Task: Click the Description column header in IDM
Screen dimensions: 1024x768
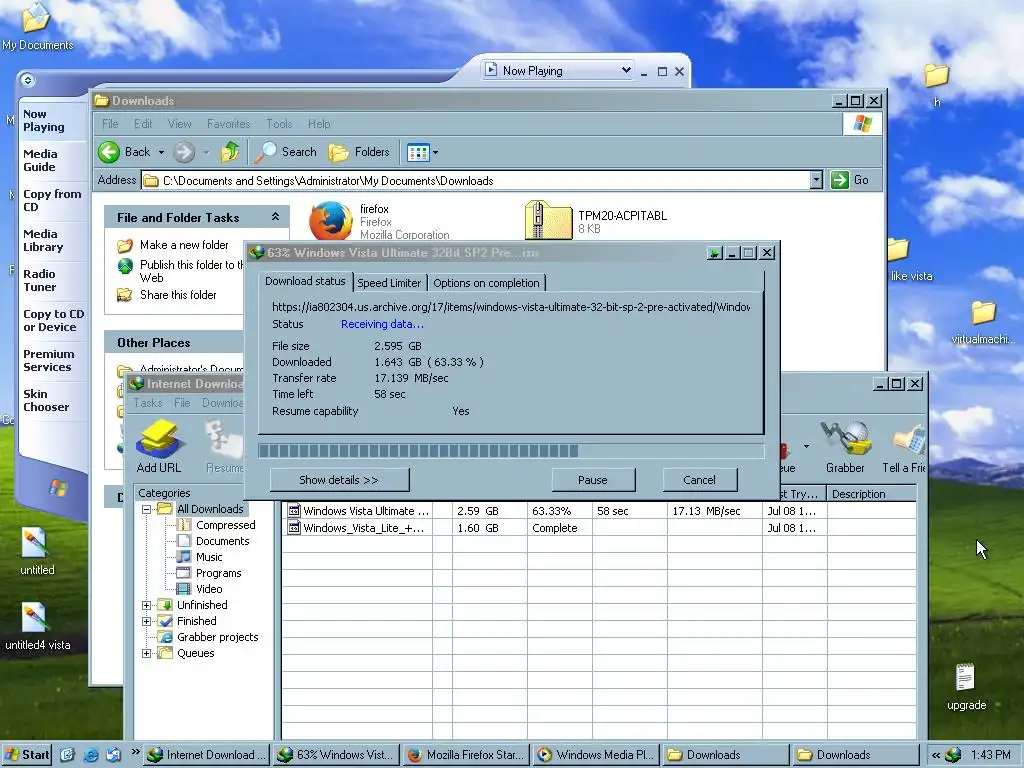Action: (x=871, y=494)
